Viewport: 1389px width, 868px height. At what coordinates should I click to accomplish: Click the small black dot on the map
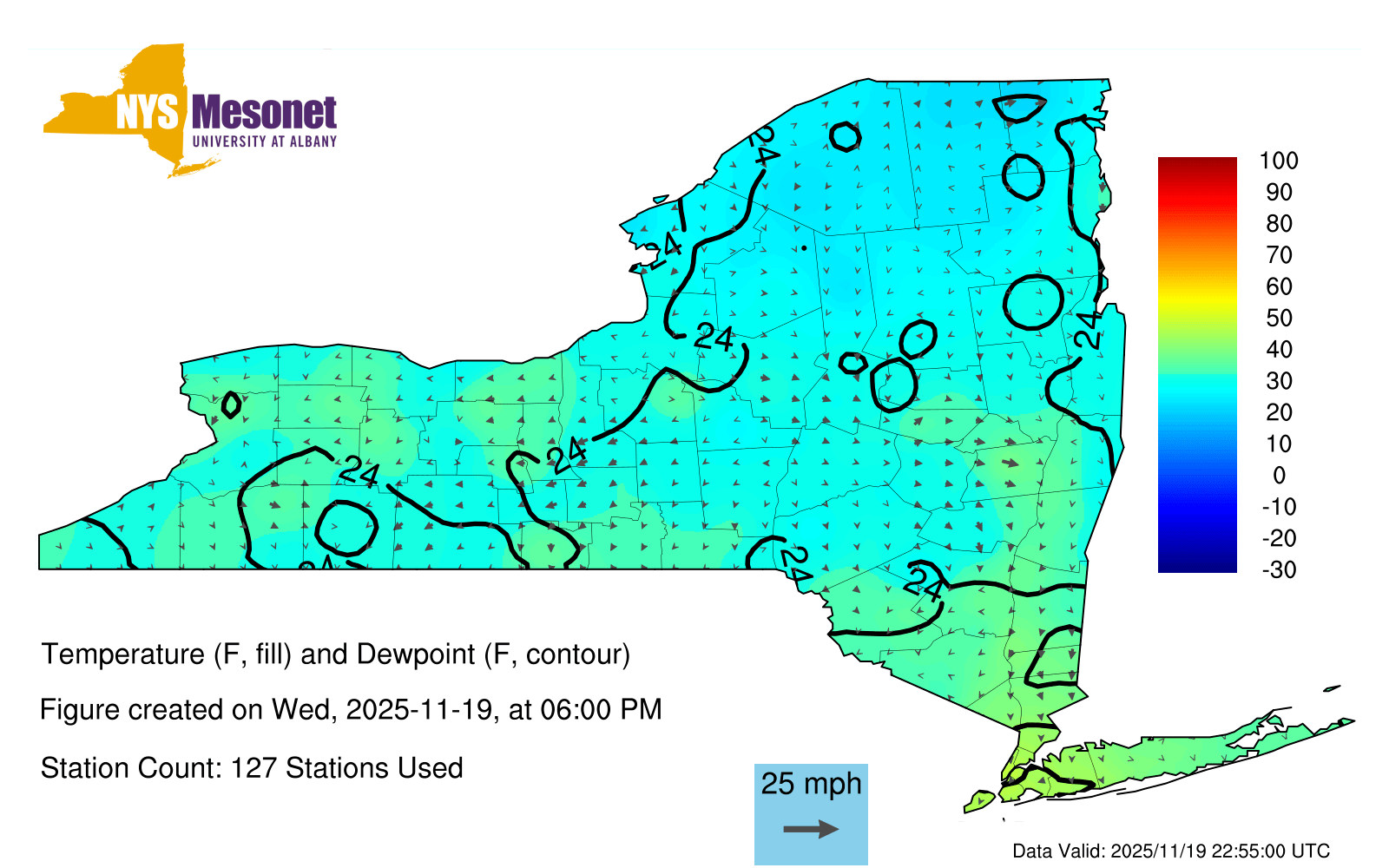[804, 247]
